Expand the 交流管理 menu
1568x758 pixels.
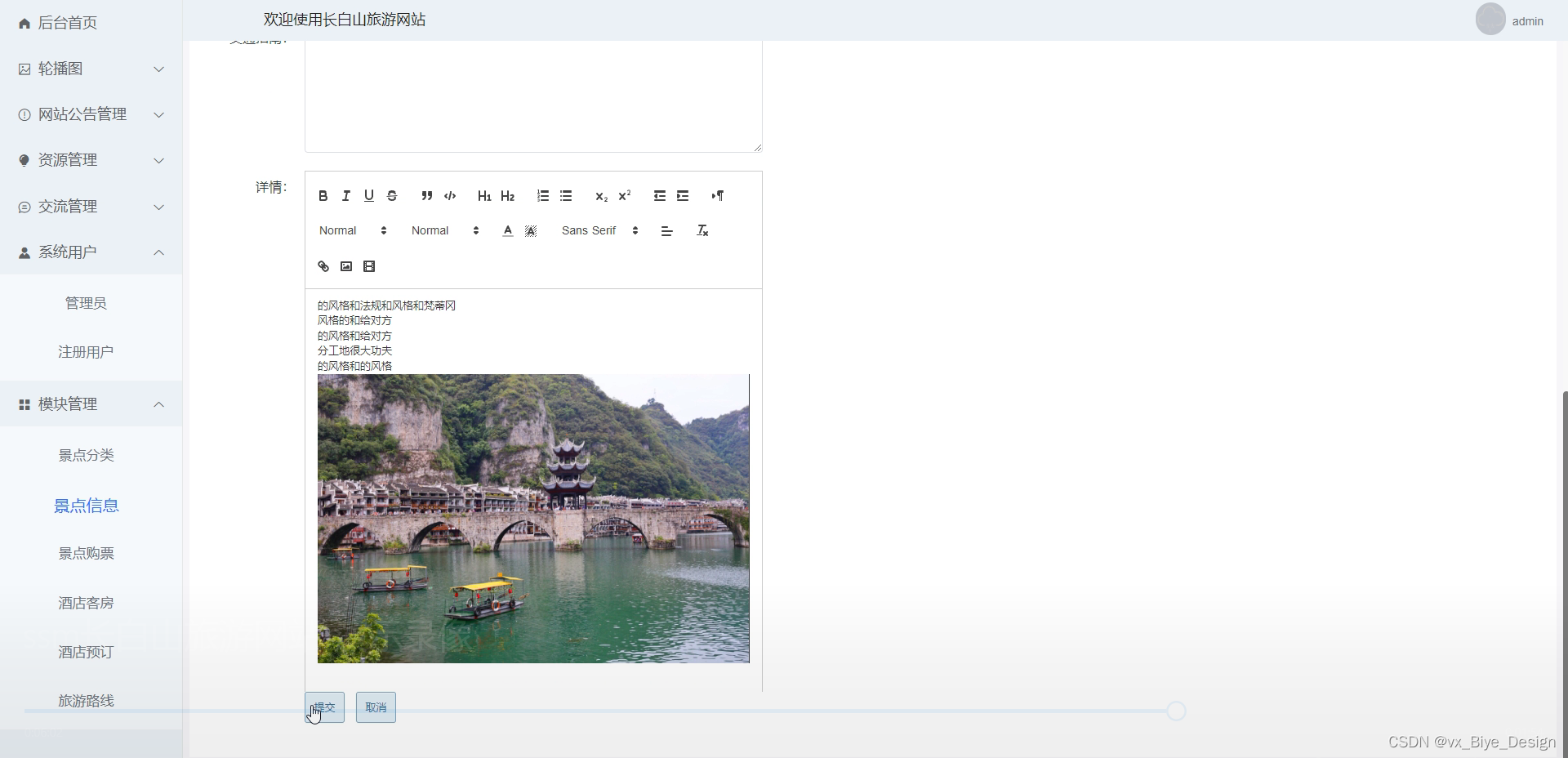tap(91, 207)
